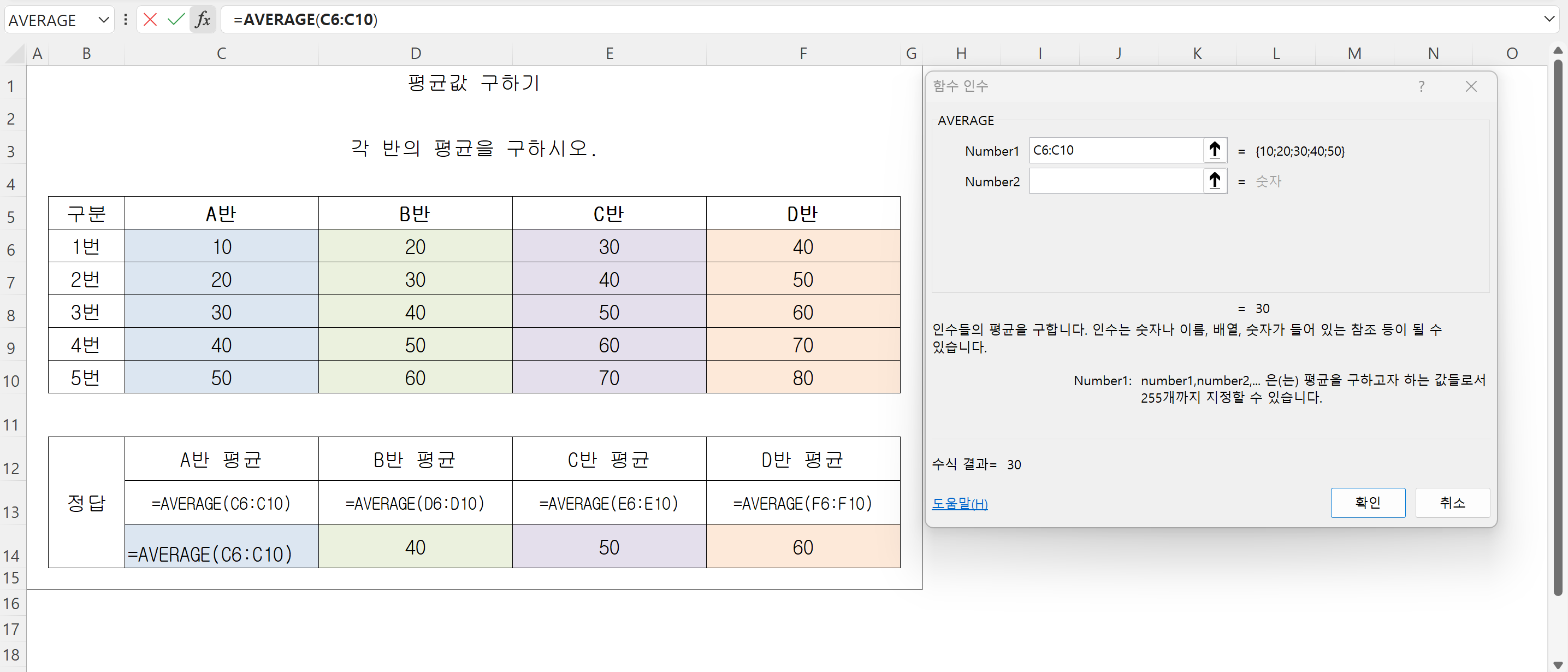Image resolution: width=1568 pixels, height=672 pixels.
Task: Click the select-all corner triangle
Action: pyautogui.click(x=16, y=54)
